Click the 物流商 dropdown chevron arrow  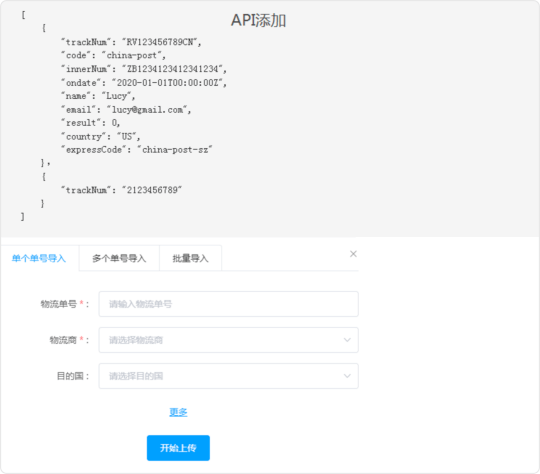[x=347, y=340]
